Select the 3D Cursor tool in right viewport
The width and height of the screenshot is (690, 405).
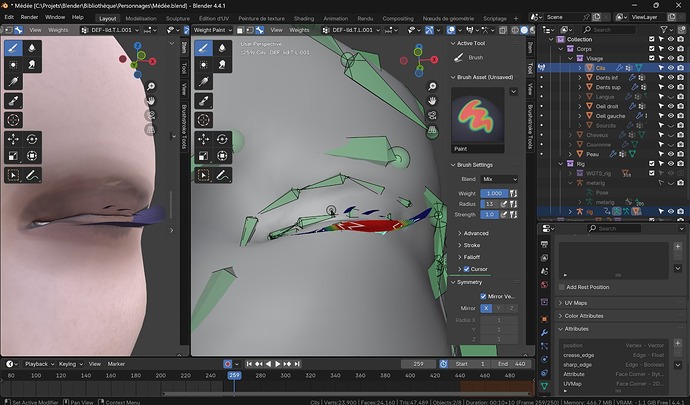coord(203,120)
